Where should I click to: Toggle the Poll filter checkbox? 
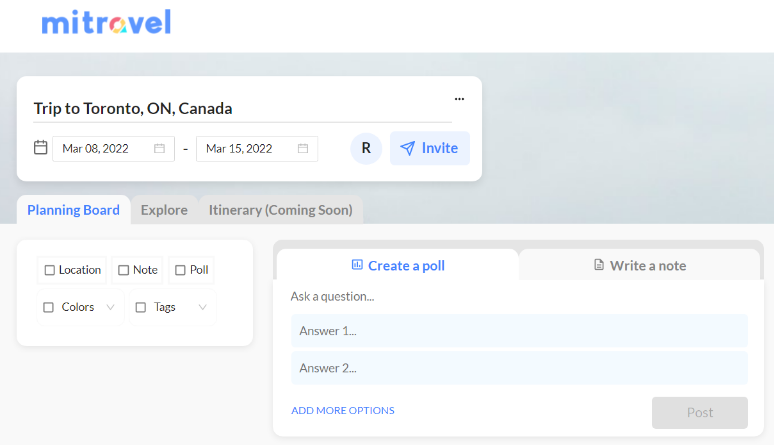pyautogui.click(x=180, y=270)
